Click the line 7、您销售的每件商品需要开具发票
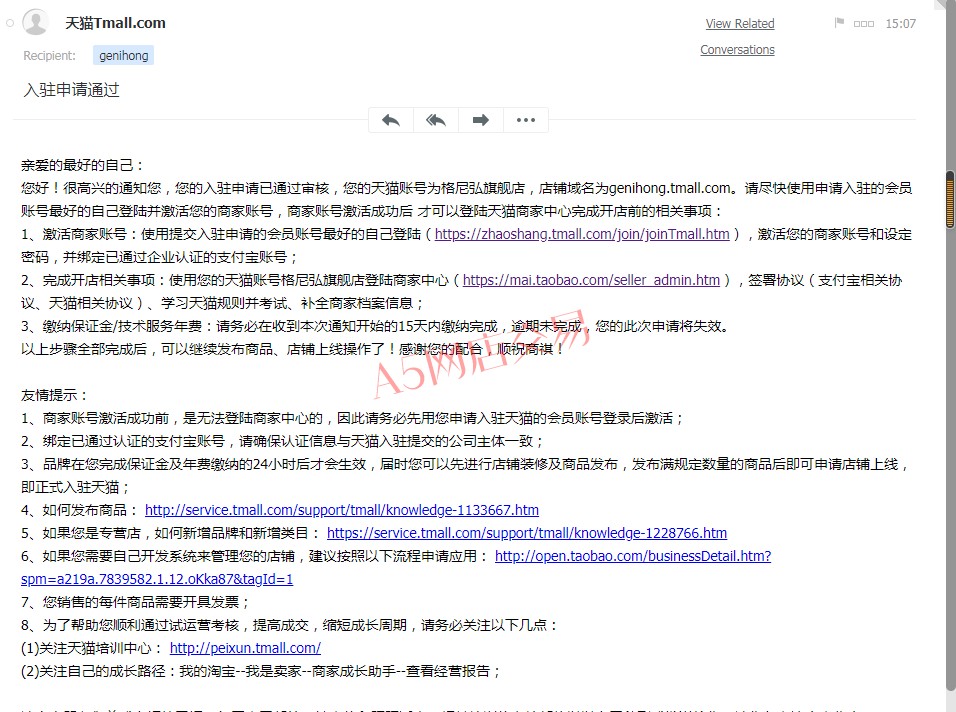Image resolution: width=956 pixels, height=712 pixels. (135, 602)
